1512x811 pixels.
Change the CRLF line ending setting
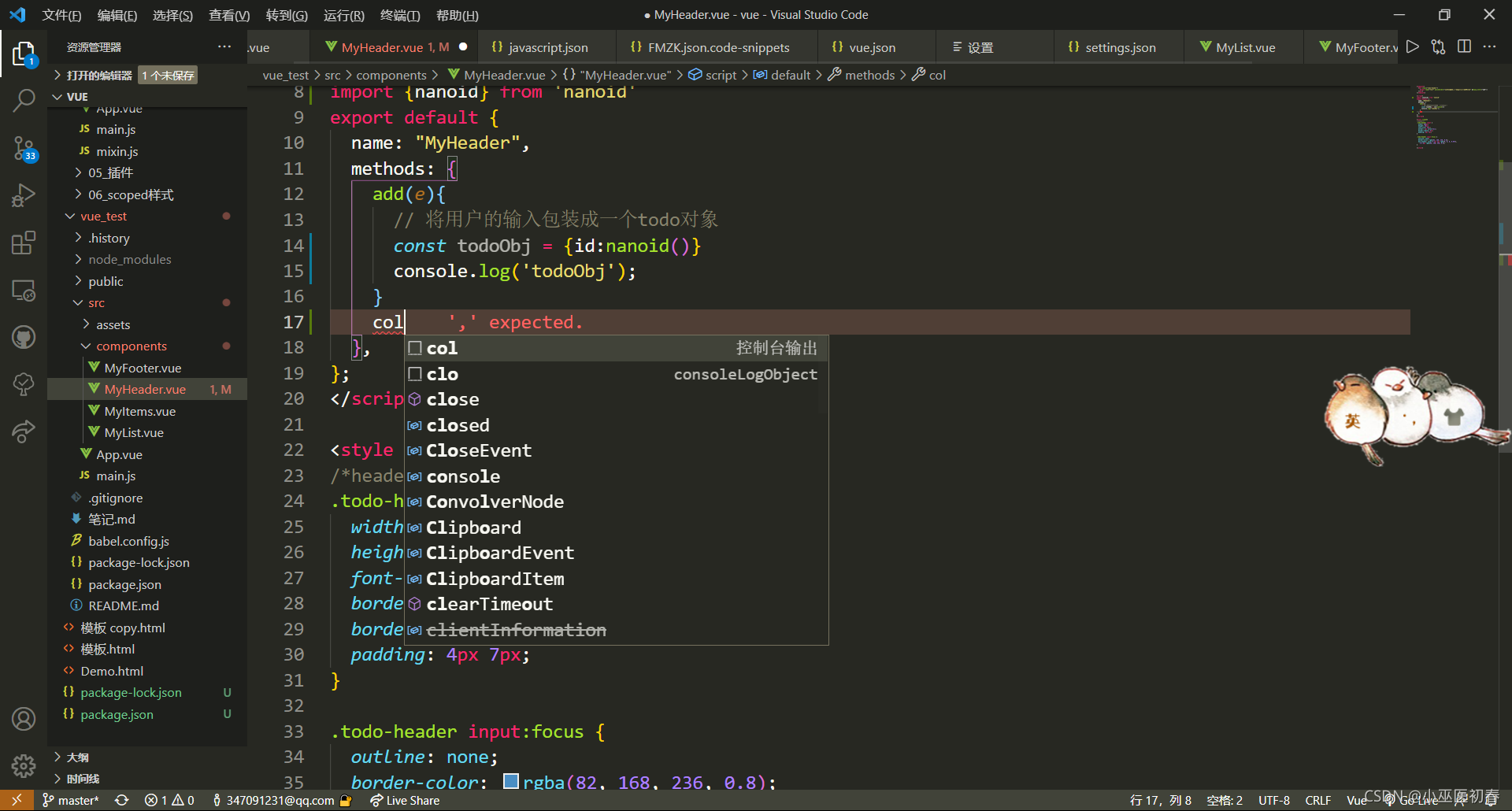[x=1317, y=800]
